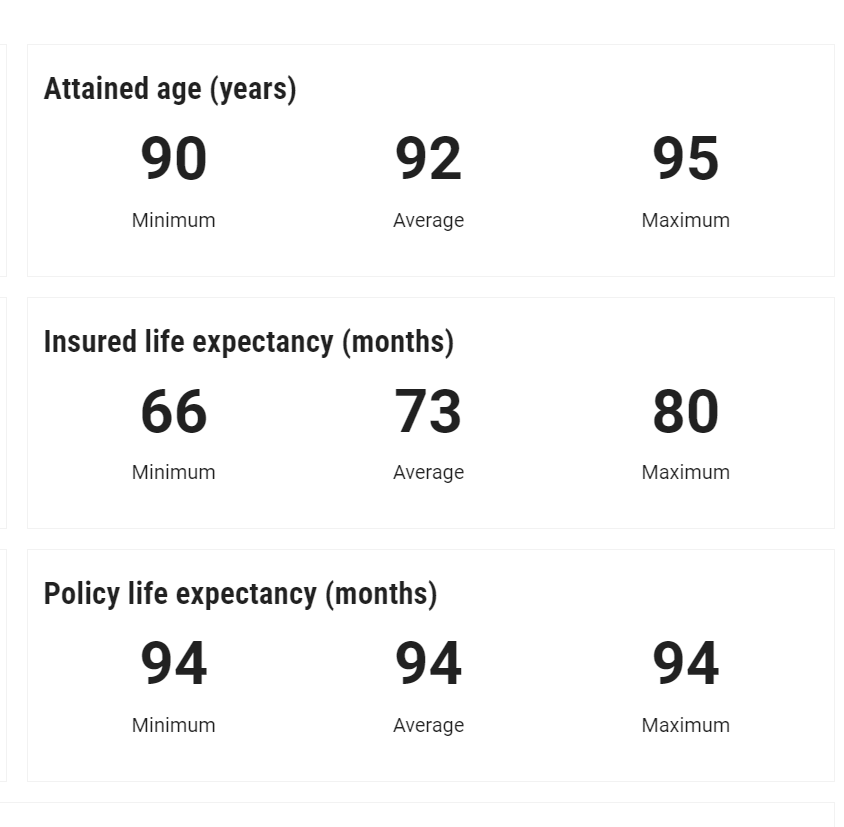Screen dimensions: 844x827
Task: Click Minimum label under insured life expectancy
Action: pyautogui.click(x=174, y=472)
